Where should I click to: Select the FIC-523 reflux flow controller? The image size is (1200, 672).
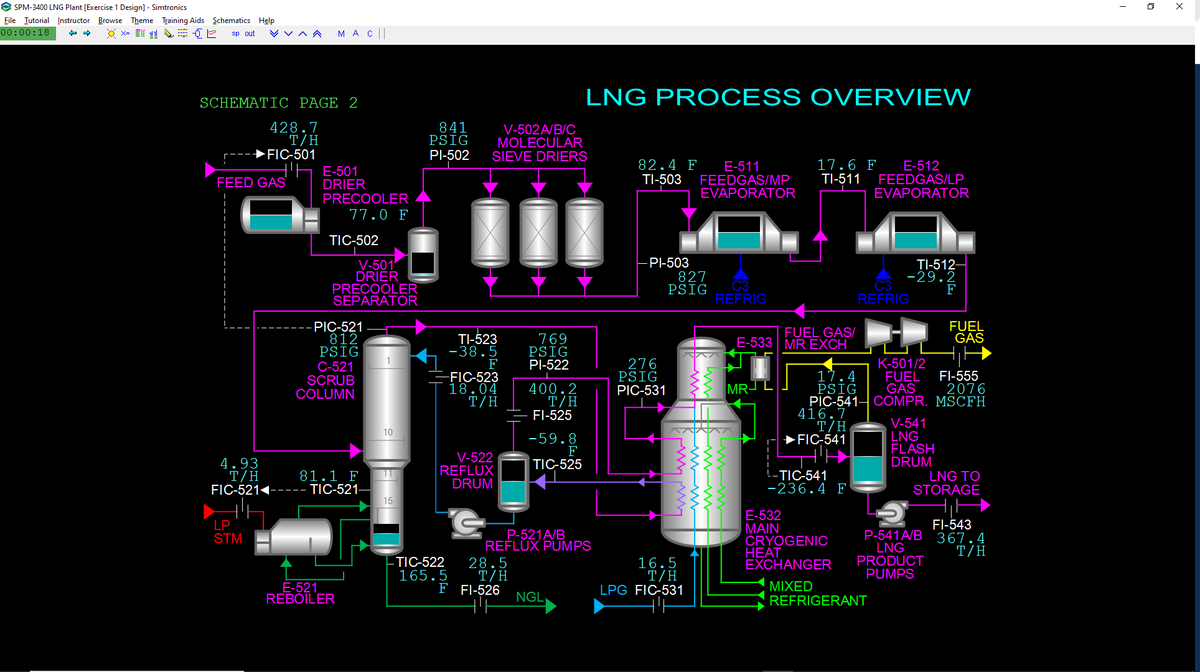tap(473, 377)
